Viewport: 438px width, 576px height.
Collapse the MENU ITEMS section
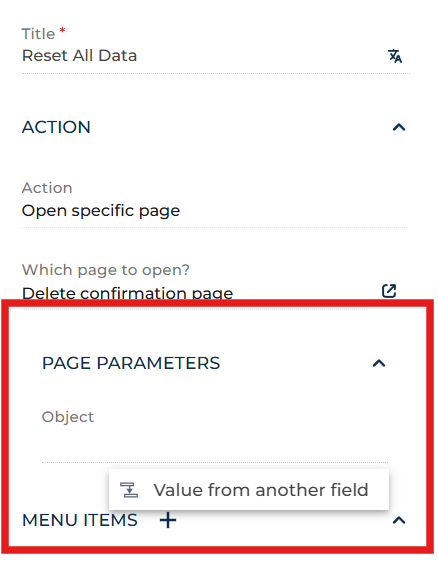[399, 520]
